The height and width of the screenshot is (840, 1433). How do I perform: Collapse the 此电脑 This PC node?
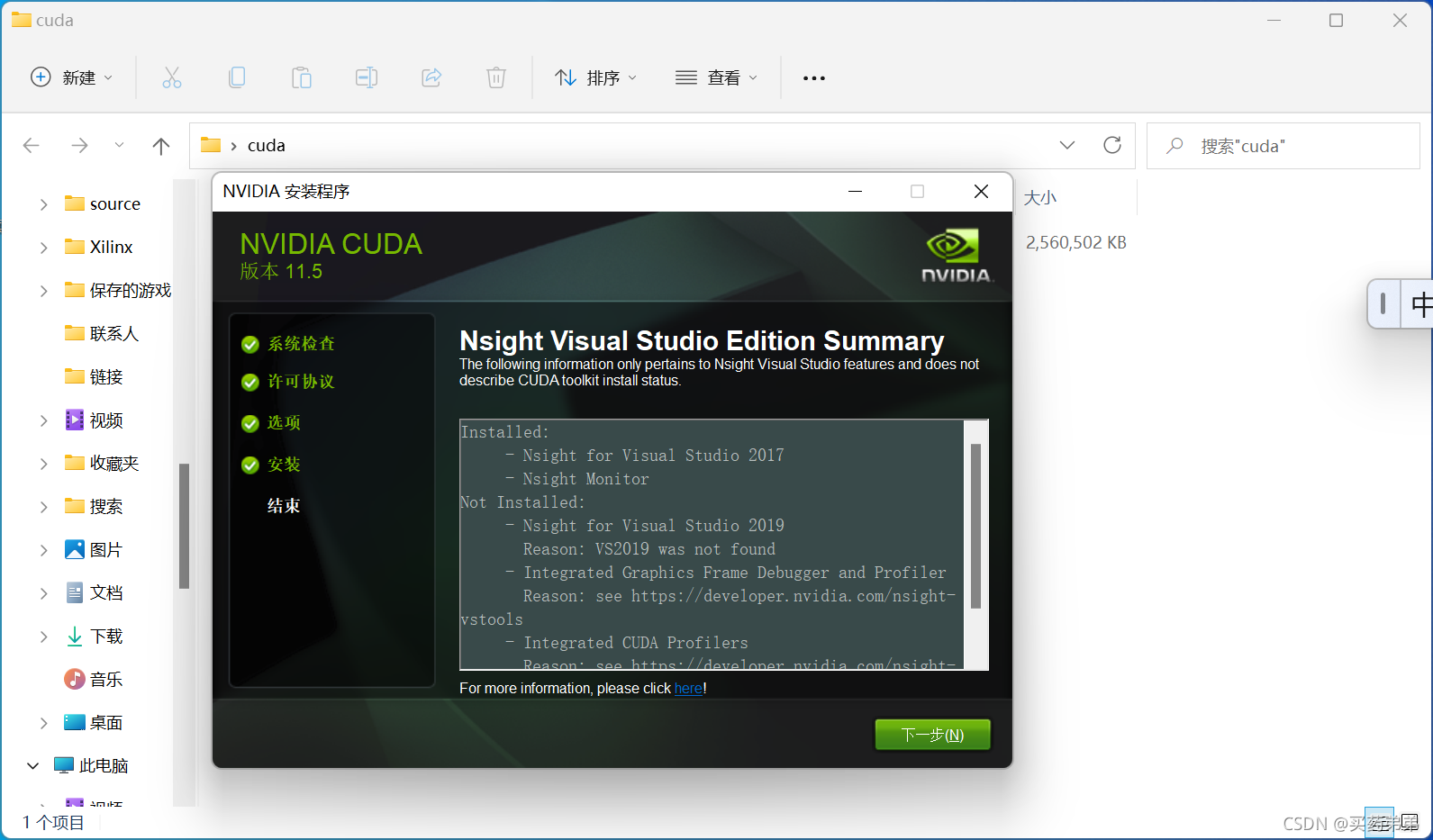(x=33, y=766)
